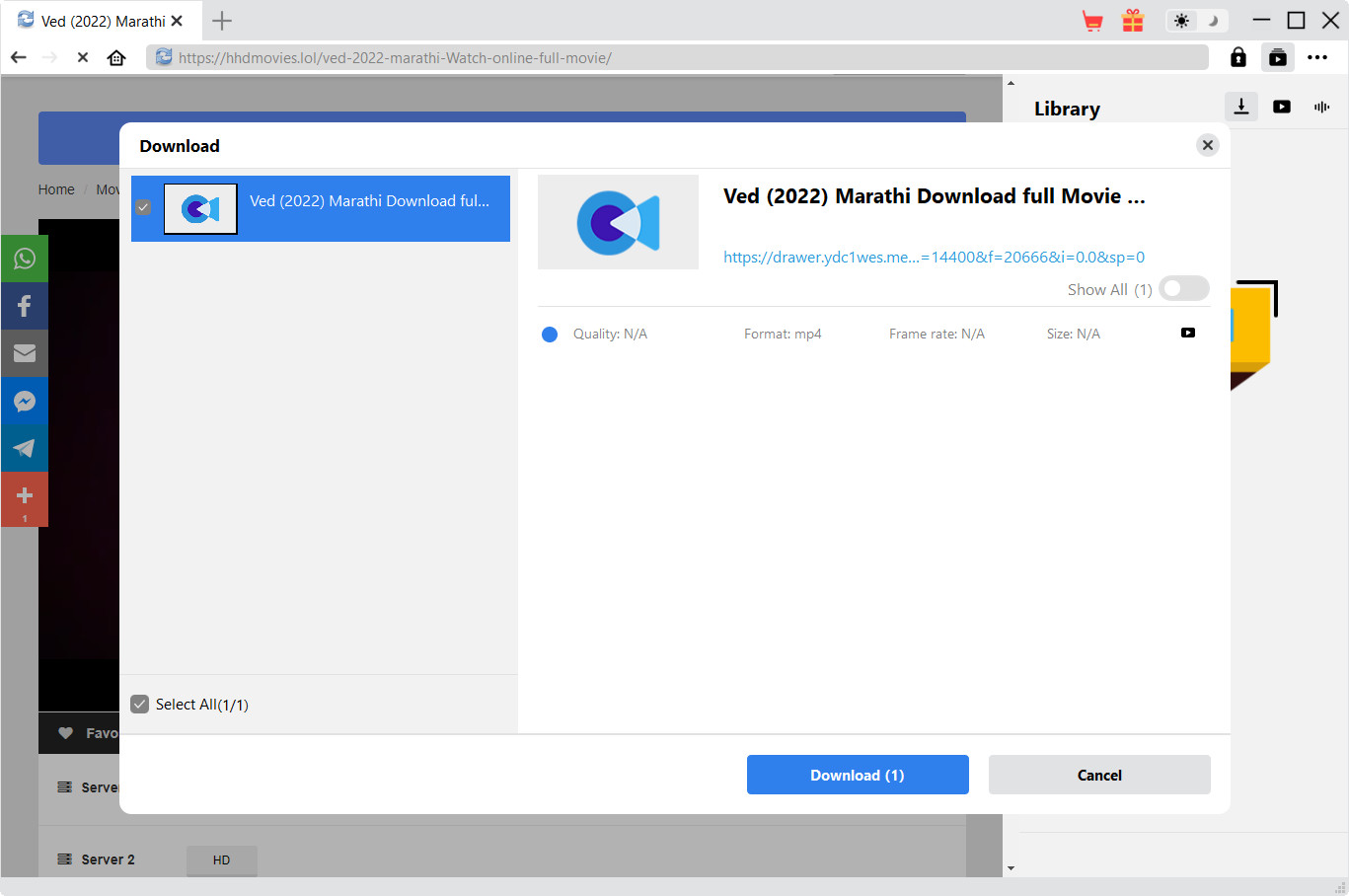Share via Telegram sidebar icon
Screen dimensions: 1349x896
pyautogui.click(x=25, y=448)
